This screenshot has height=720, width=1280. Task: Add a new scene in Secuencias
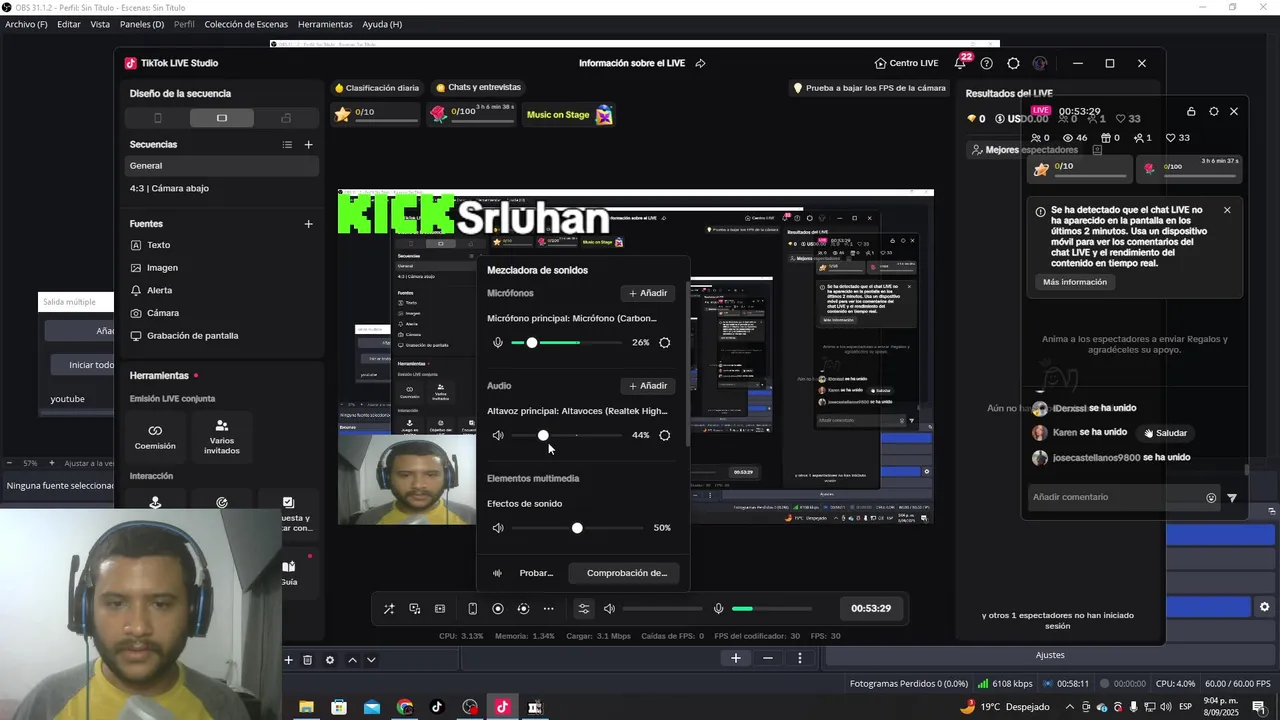coord(308,145)
